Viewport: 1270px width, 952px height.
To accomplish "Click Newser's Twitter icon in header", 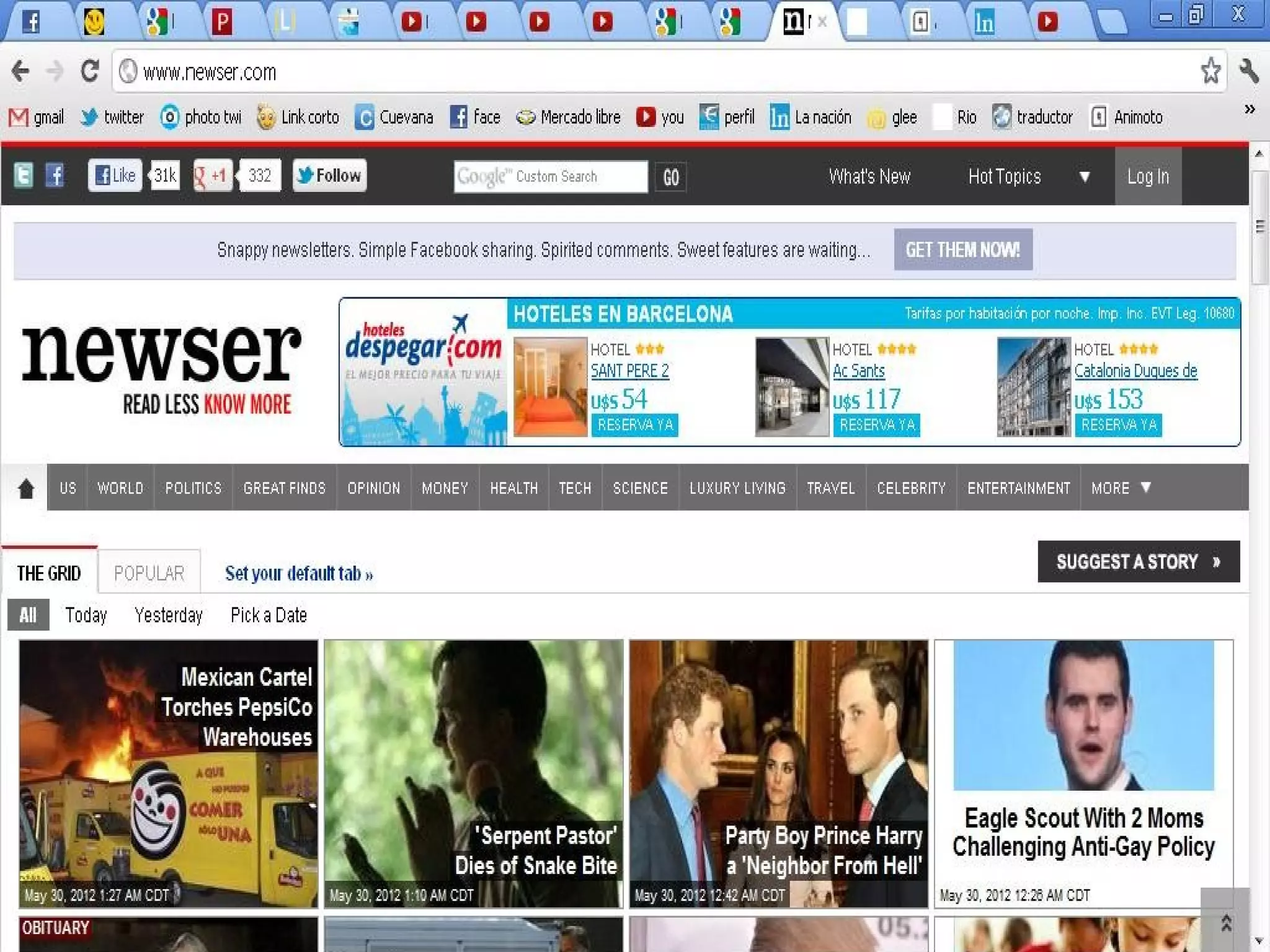I will click(x=24, y=175).
